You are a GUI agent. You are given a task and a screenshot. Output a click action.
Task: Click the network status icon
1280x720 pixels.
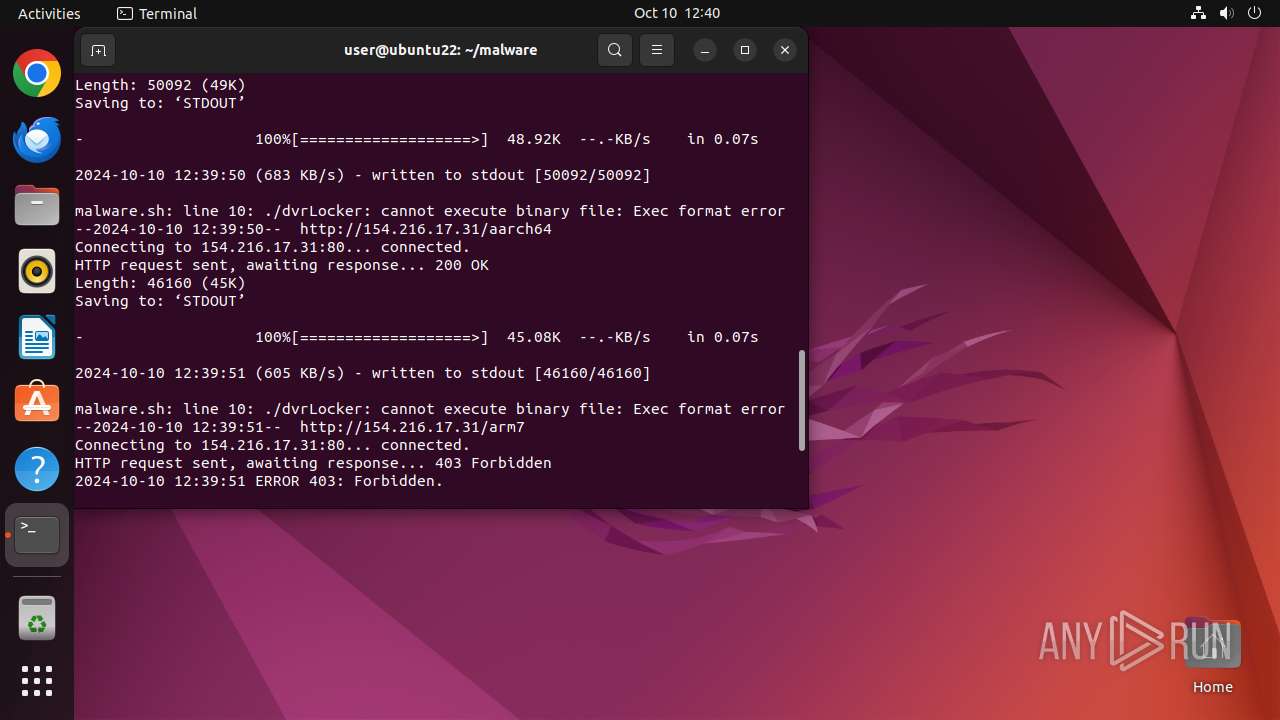1199,13
